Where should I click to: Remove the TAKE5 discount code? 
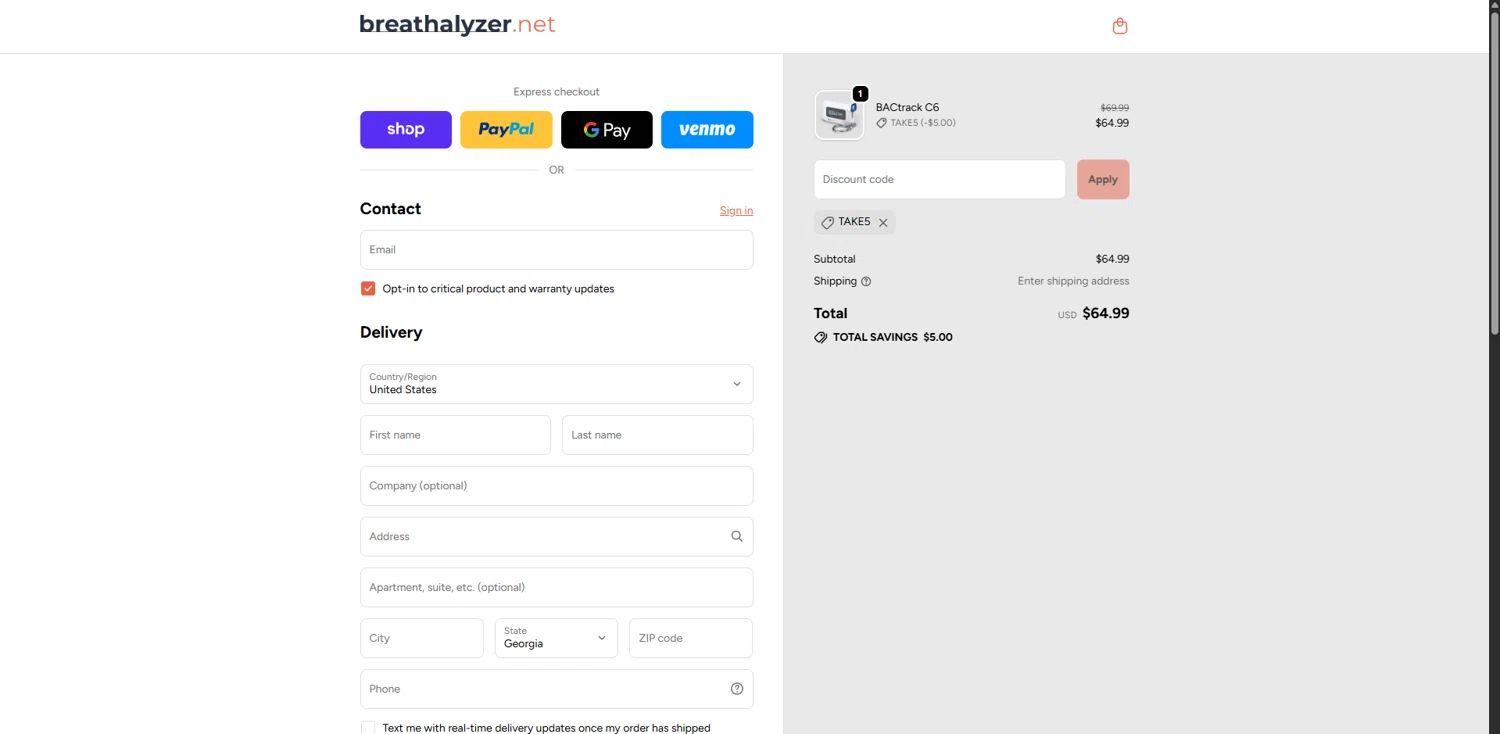[883, 223]
